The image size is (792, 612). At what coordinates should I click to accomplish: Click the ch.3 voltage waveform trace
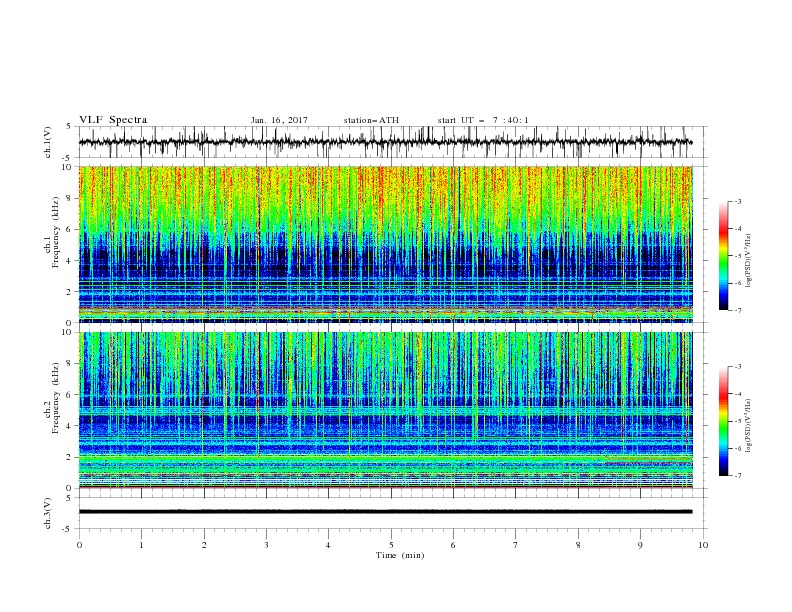point(386,512)
